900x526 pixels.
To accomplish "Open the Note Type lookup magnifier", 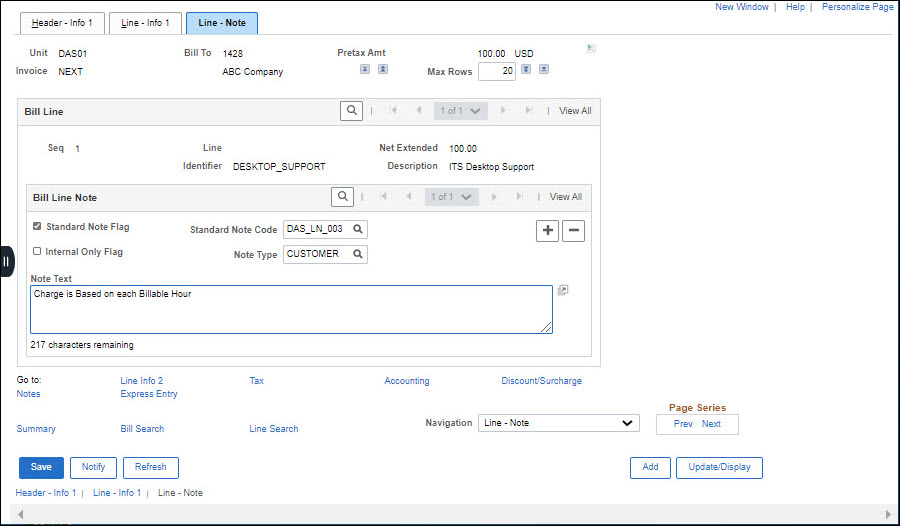I will point(357,254).
